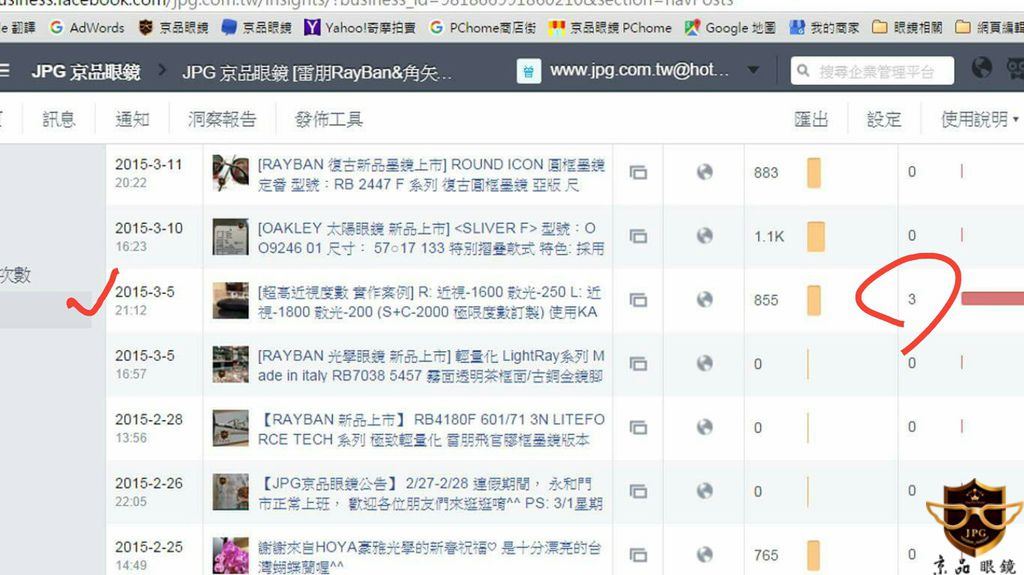Click the orange reach bar beside 1.1K

point(816,237)
